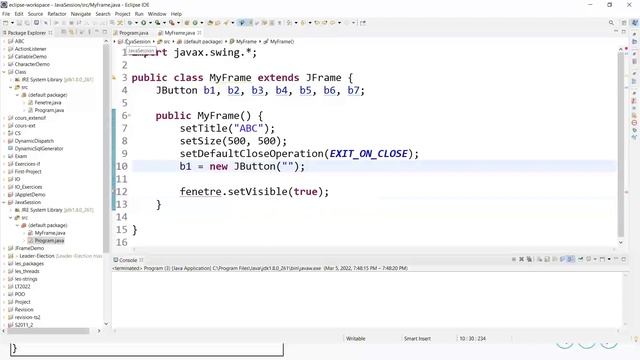The image size is (640, 360).
Task: Click inside the Console output area
Action: [367, 300]
